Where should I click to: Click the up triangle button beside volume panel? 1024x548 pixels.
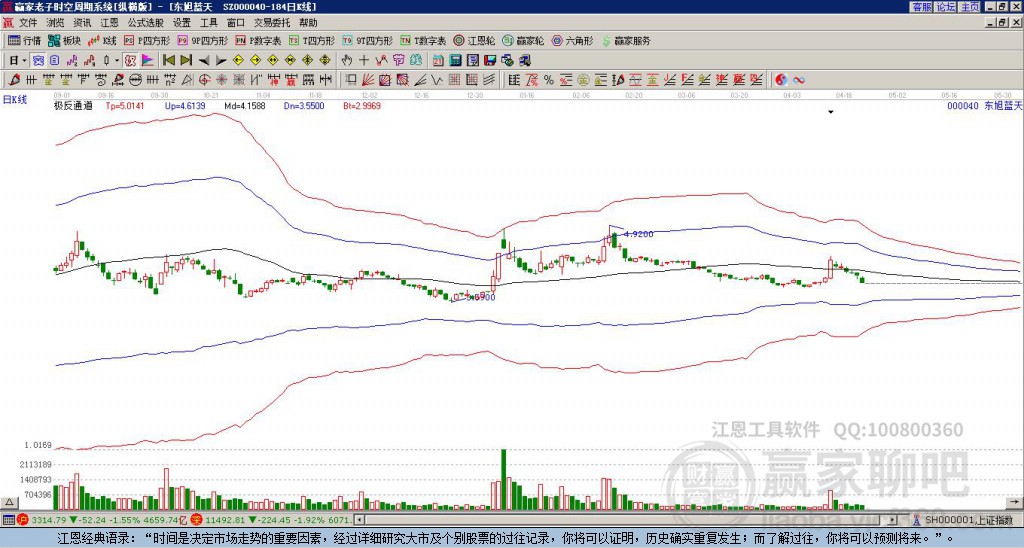click(9, 502)
